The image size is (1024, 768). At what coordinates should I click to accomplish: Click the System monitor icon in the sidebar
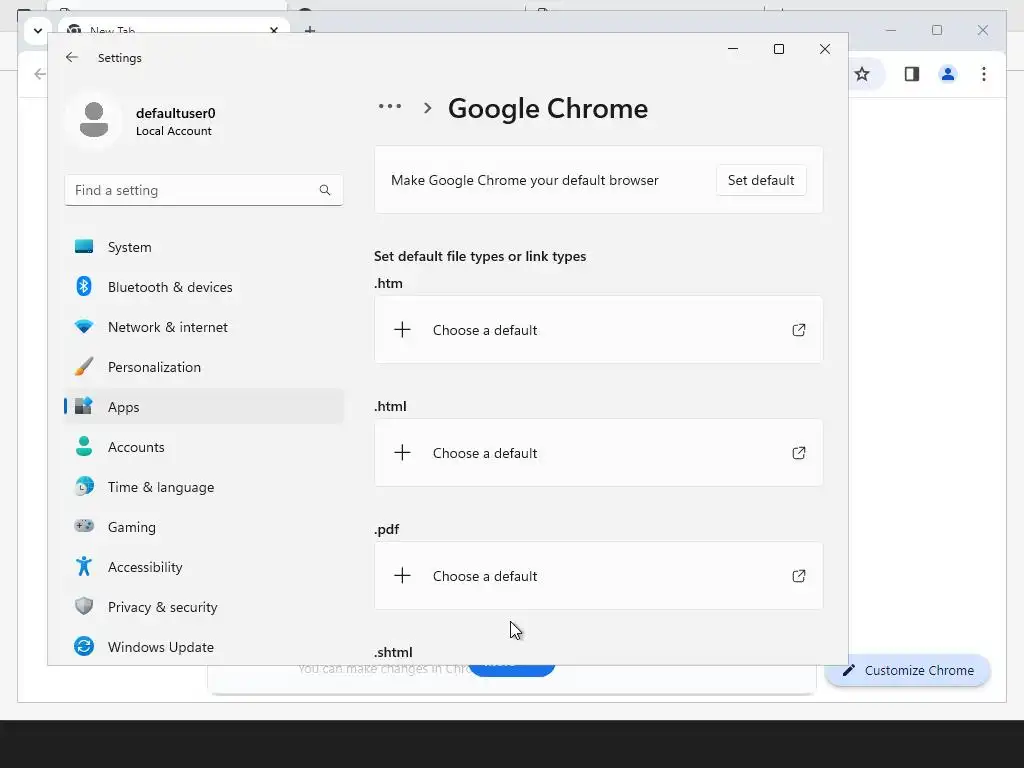click(84, 246)
